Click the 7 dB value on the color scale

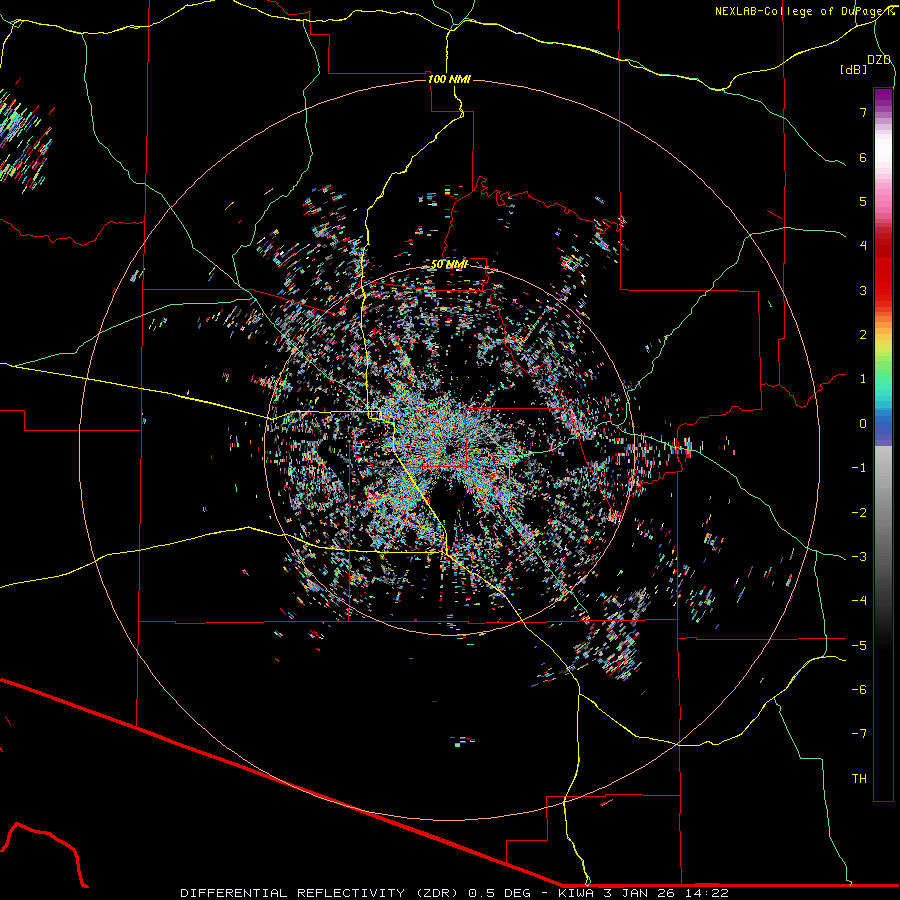tap(863, 112)
